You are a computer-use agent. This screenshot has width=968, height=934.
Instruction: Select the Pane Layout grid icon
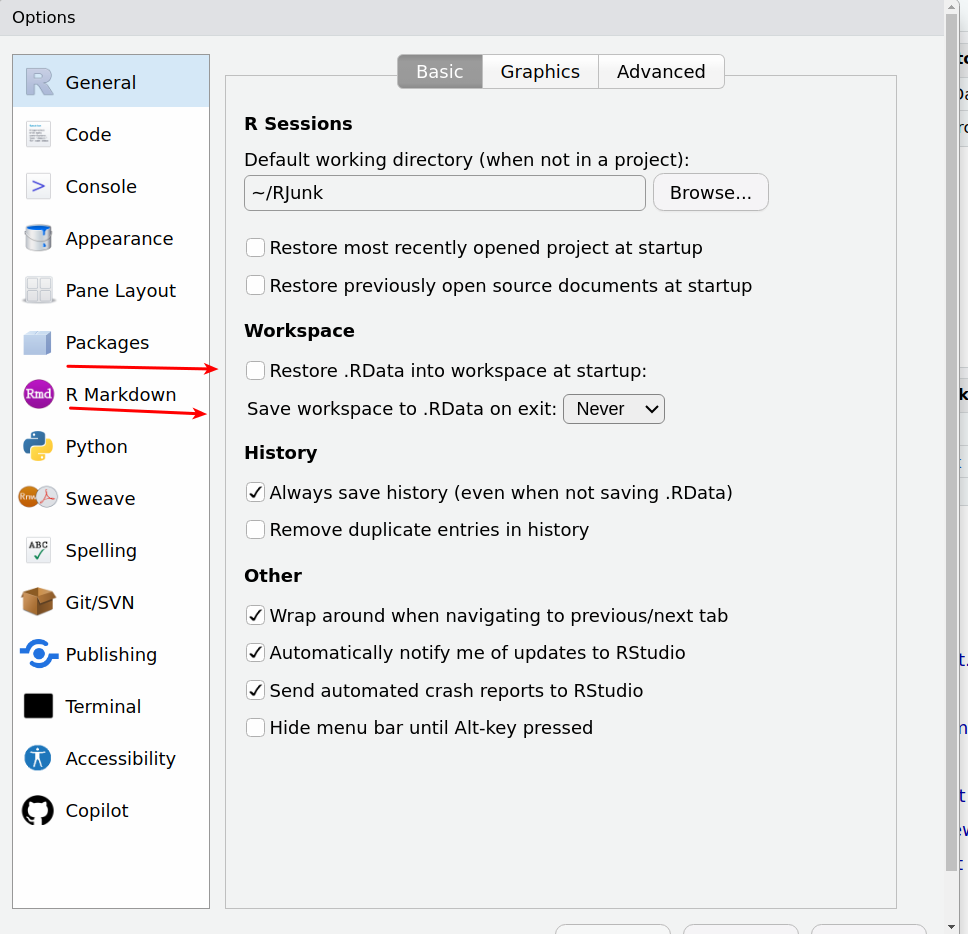[39, 290]
